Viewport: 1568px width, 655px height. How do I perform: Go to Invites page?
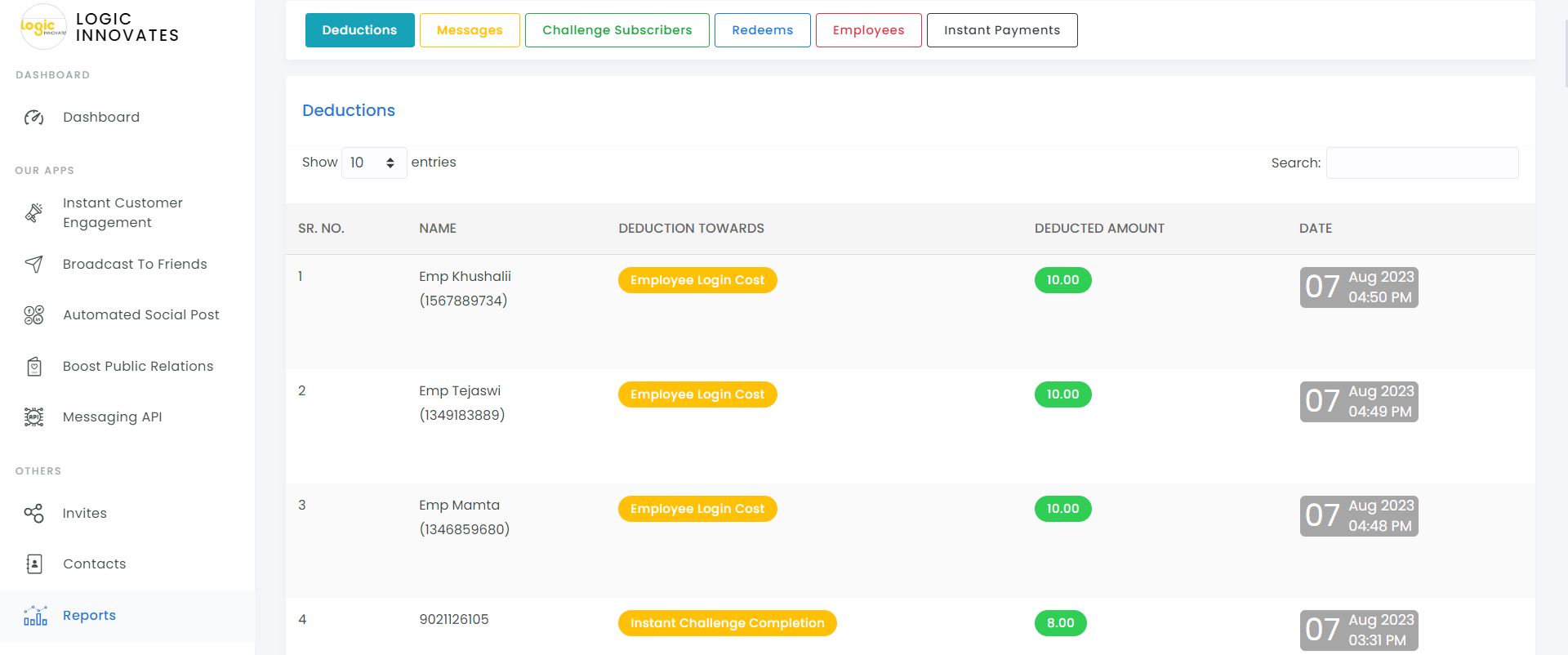85,513
